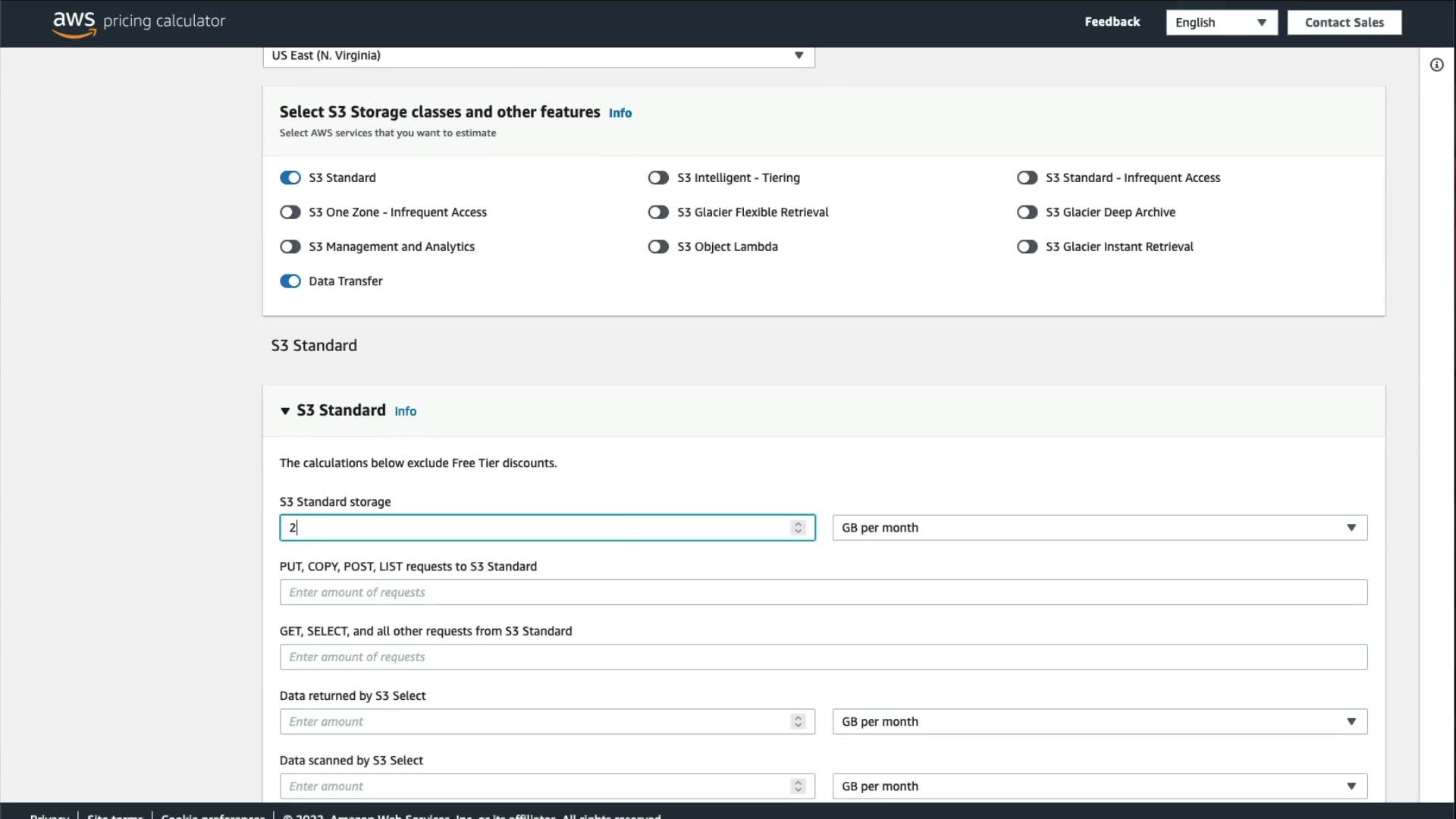
Task: Click the PUT, COPY, POST, LIST requests field
Action: (x=823, y=592)
